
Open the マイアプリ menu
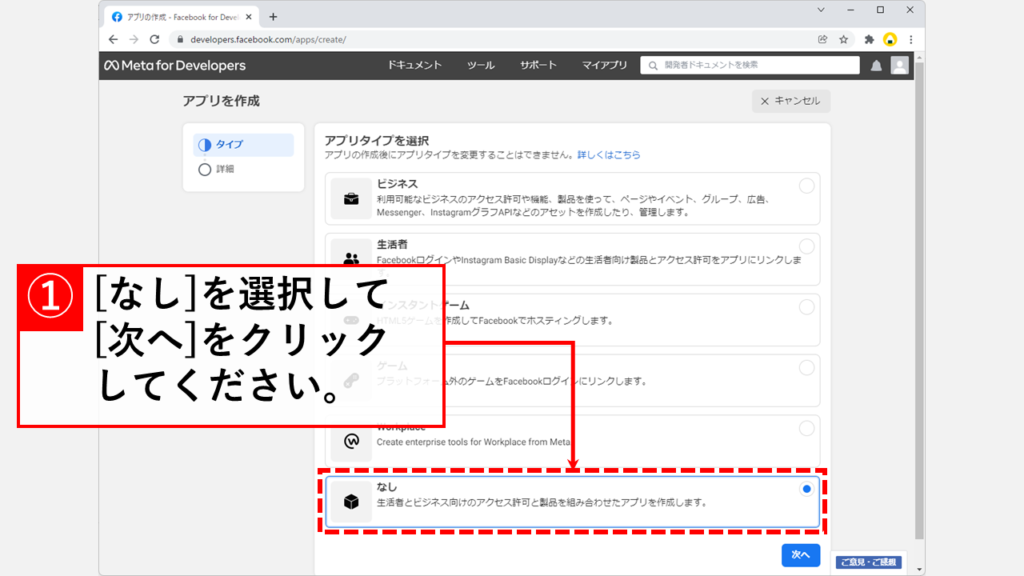pyautogui.click(x=604, y=65)
